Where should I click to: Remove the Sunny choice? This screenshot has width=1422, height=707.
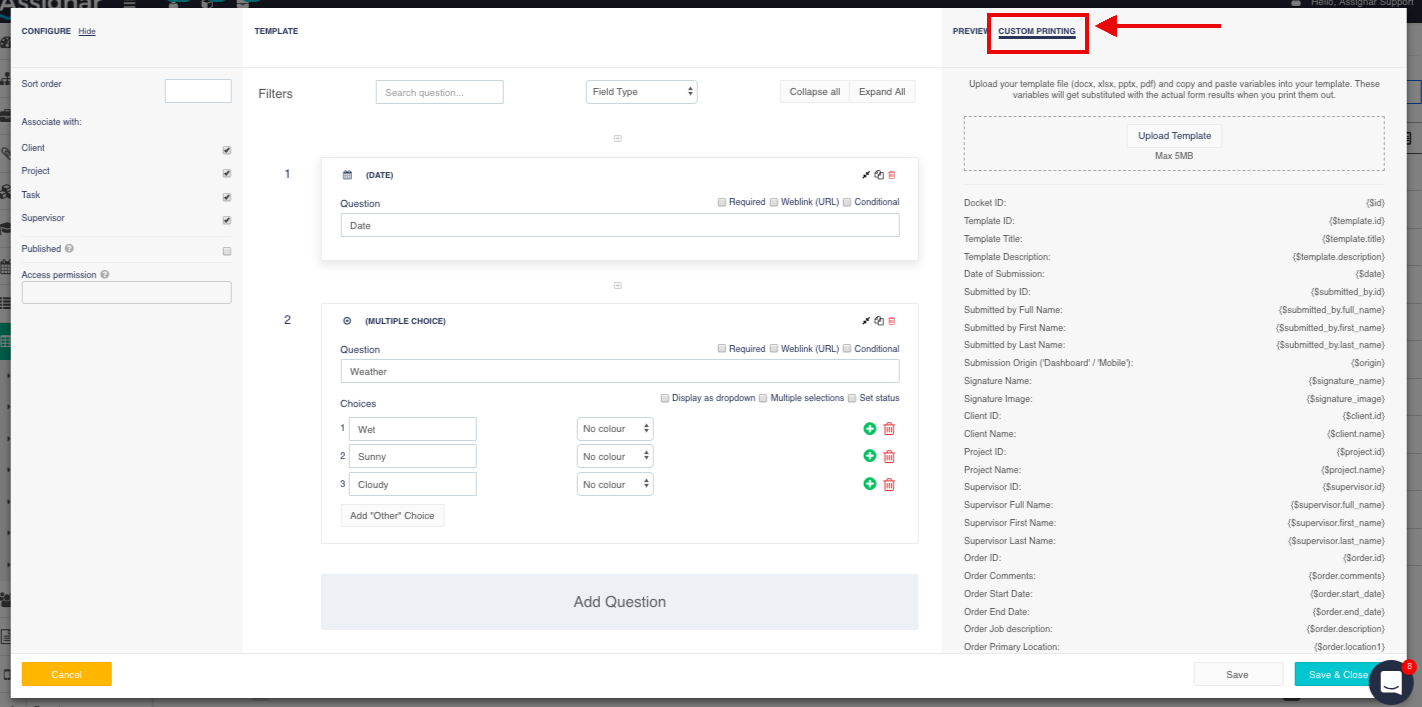889,456
